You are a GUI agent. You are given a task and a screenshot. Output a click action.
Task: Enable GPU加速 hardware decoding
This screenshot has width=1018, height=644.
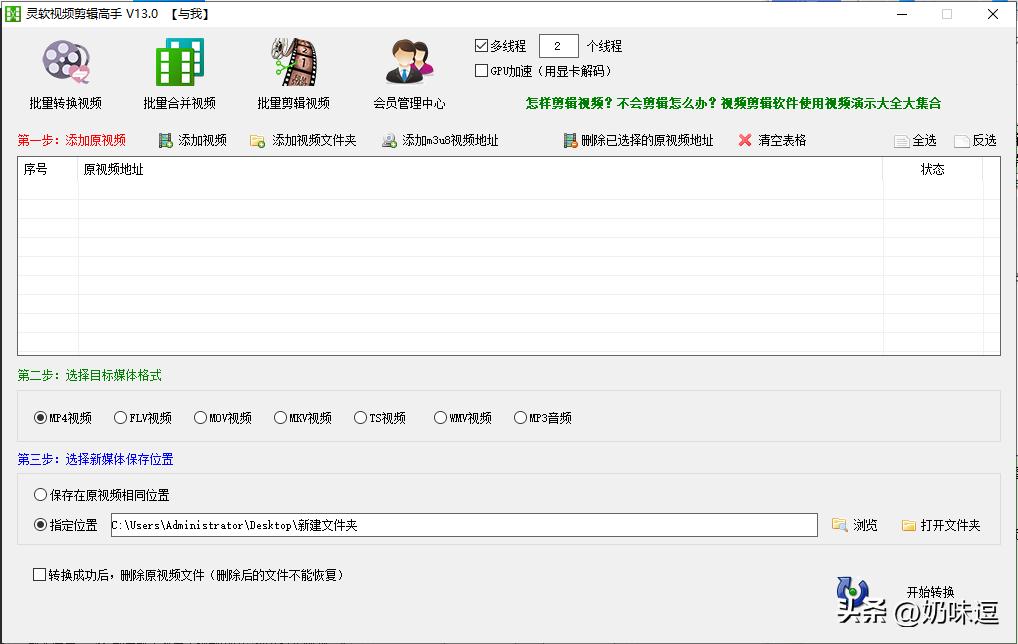(x=479, y=70)
